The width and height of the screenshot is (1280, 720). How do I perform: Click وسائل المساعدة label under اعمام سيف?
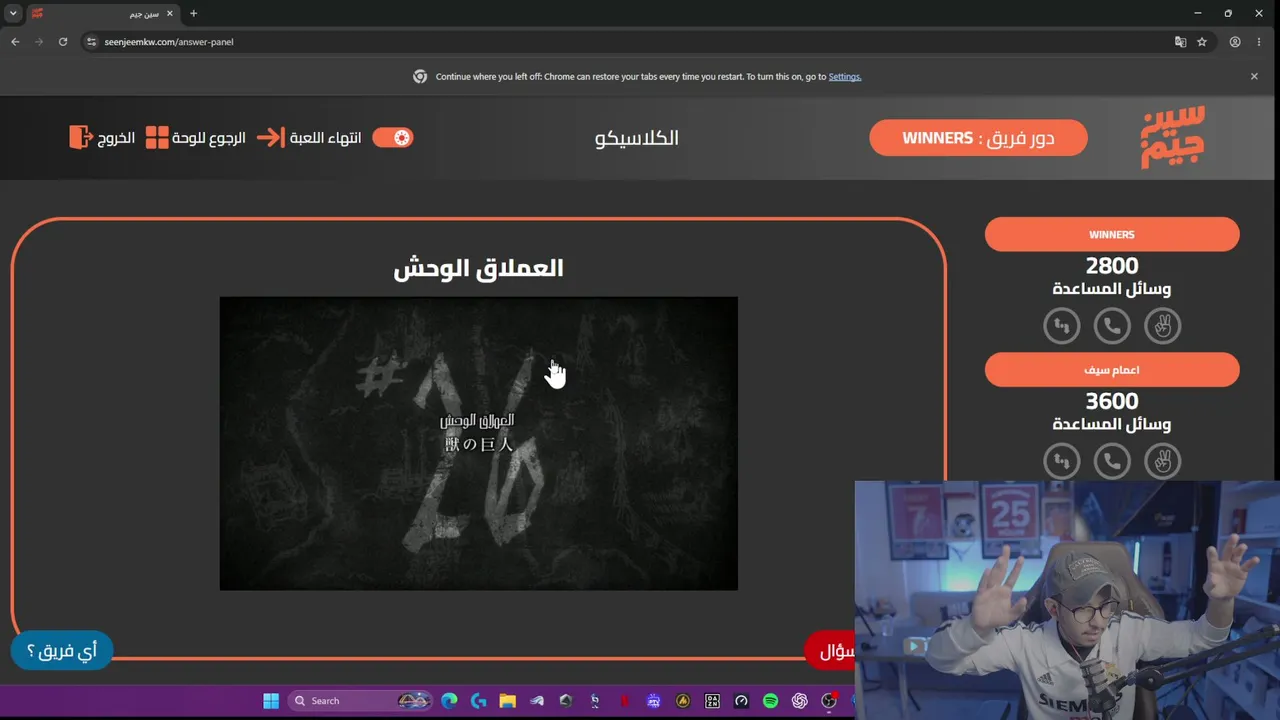tap(1112, 424)
